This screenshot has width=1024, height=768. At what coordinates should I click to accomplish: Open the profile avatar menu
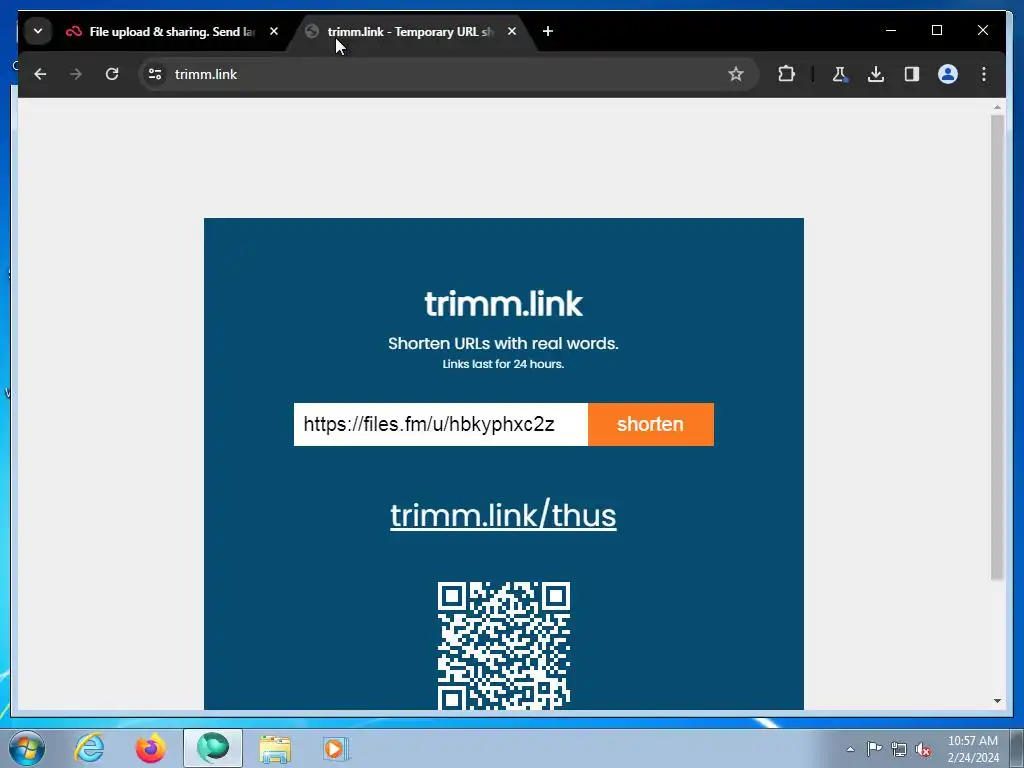tap(948, 74)
